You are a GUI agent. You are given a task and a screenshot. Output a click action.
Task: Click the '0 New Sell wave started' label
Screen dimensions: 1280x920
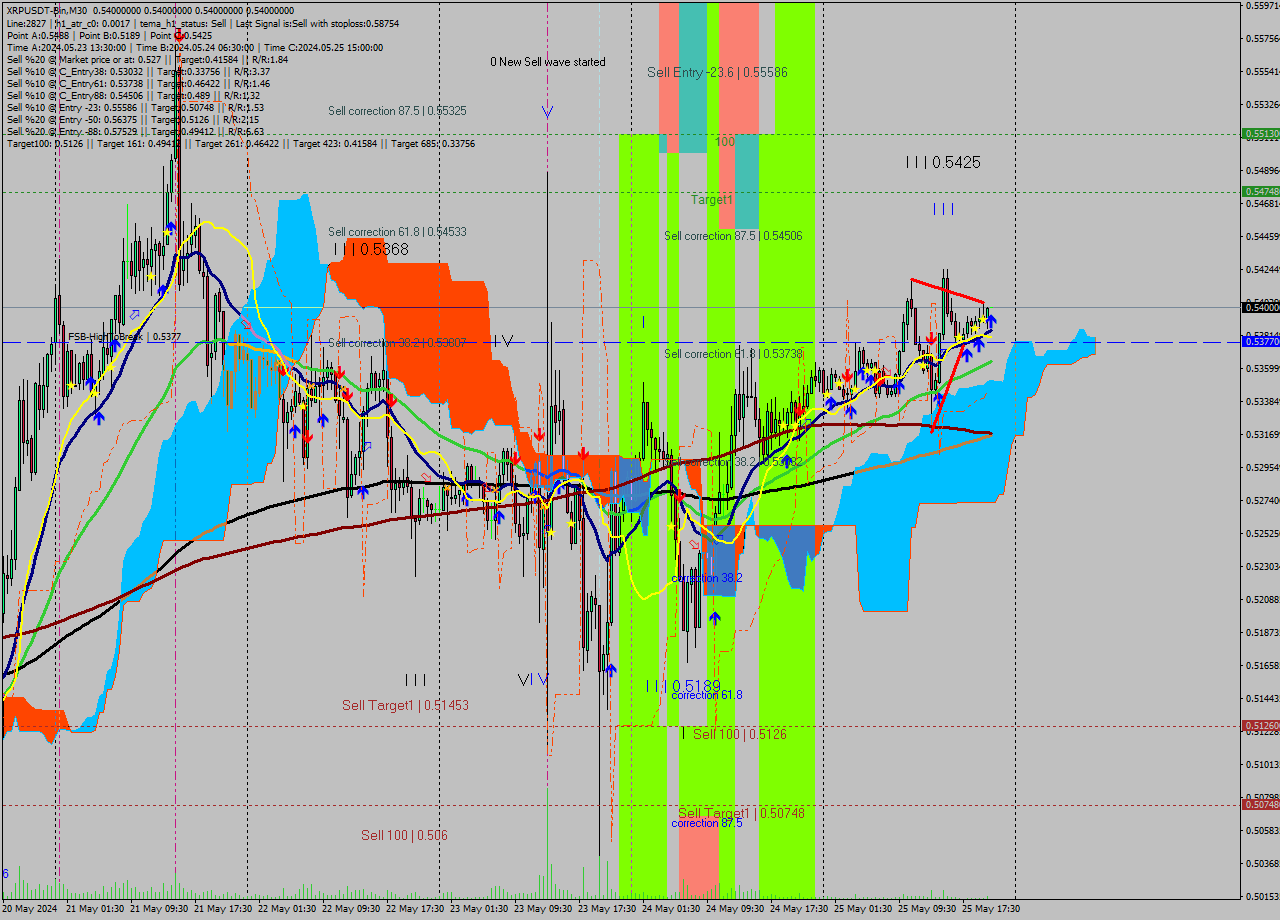(x=547, y=62)
